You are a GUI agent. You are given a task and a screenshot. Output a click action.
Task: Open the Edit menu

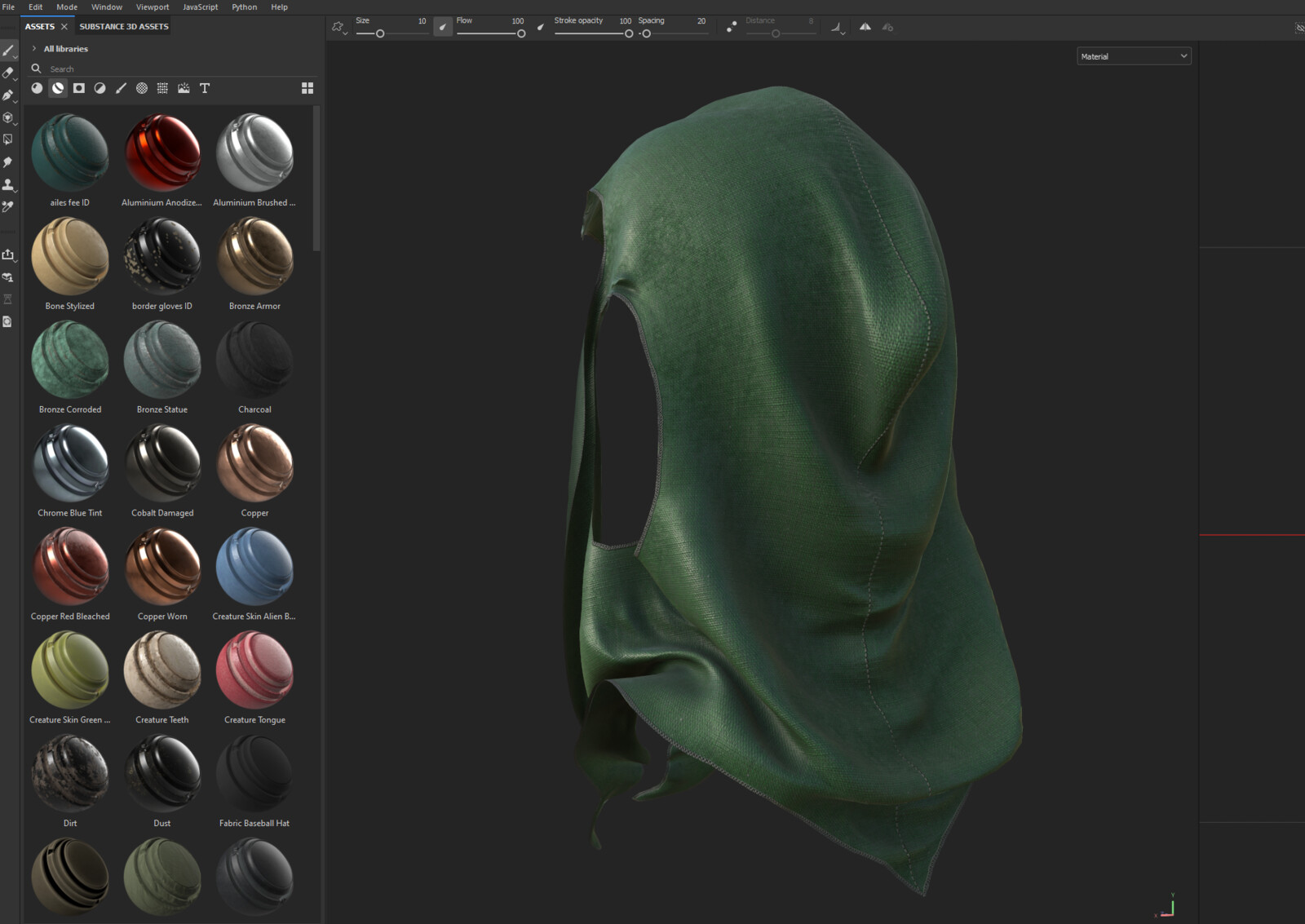coord(35,7)
